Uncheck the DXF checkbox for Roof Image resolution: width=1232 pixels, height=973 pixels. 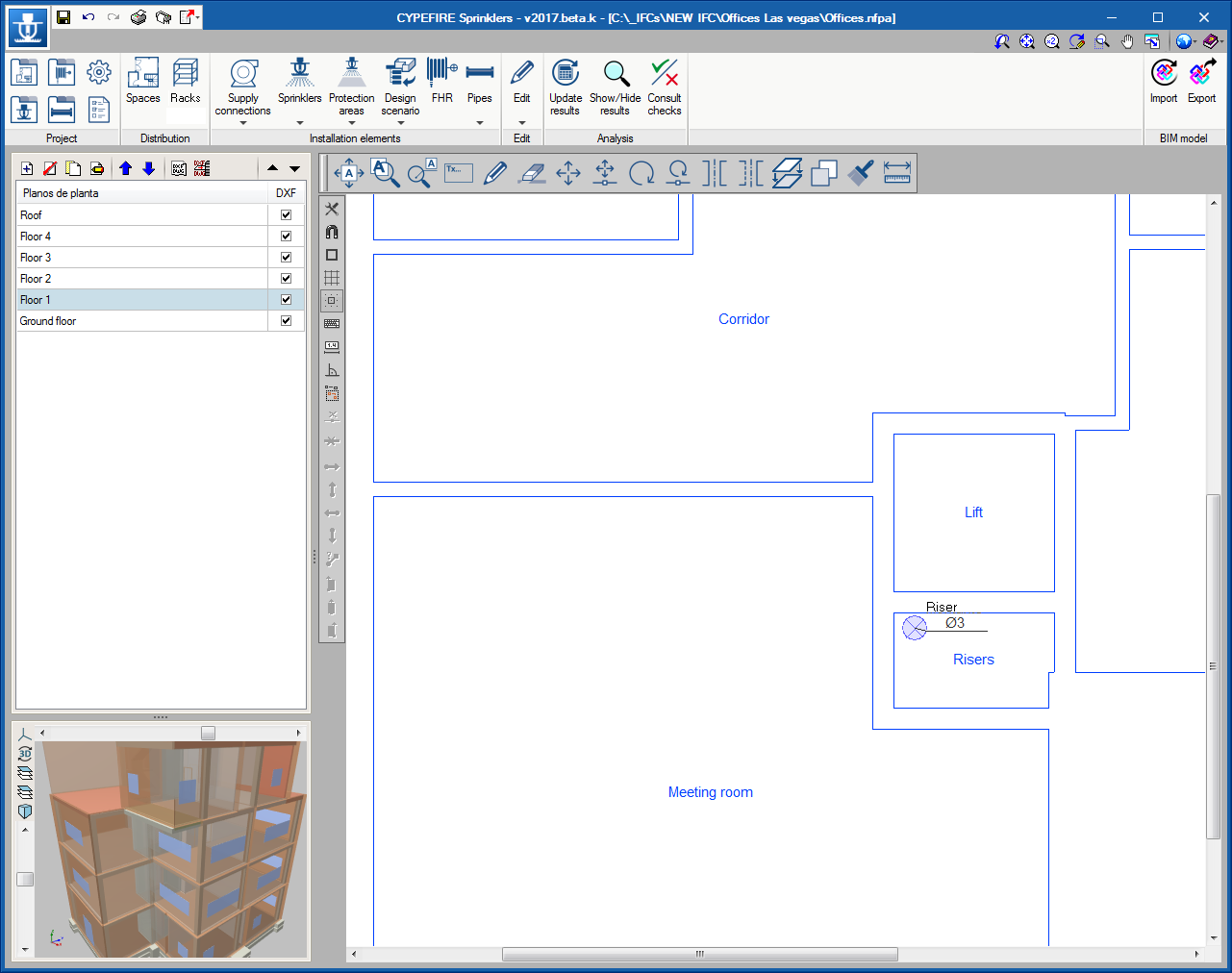click(286, 214)
